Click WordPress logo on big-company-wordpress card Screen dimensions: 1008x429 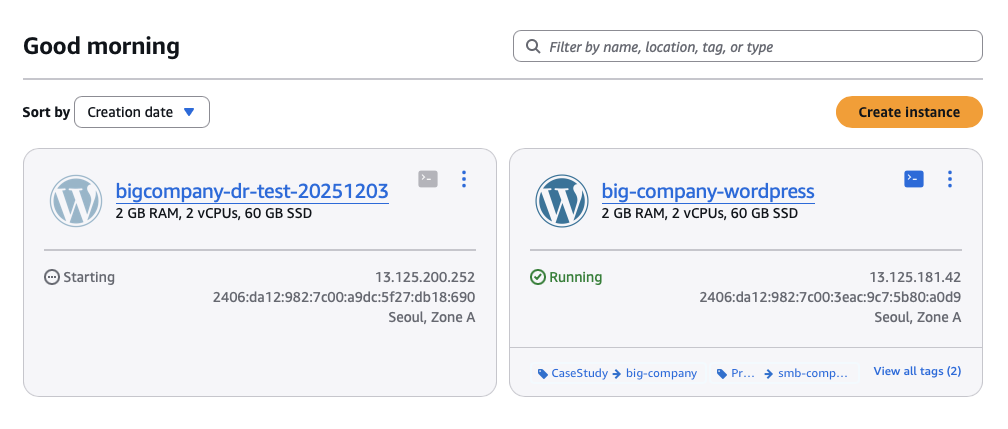point(562,201)
